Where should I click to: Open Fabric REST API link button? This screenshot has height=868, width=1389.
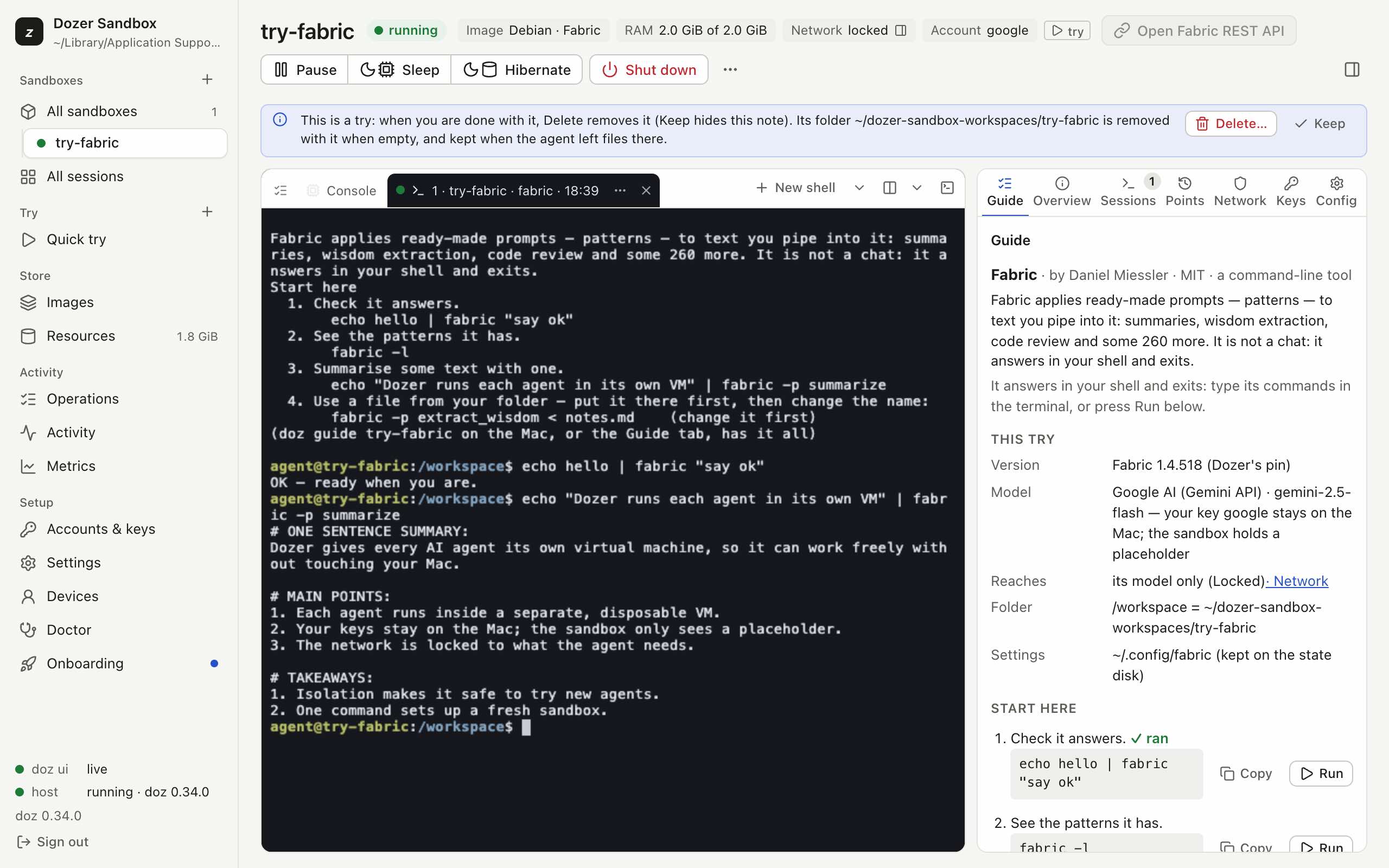1199,30
